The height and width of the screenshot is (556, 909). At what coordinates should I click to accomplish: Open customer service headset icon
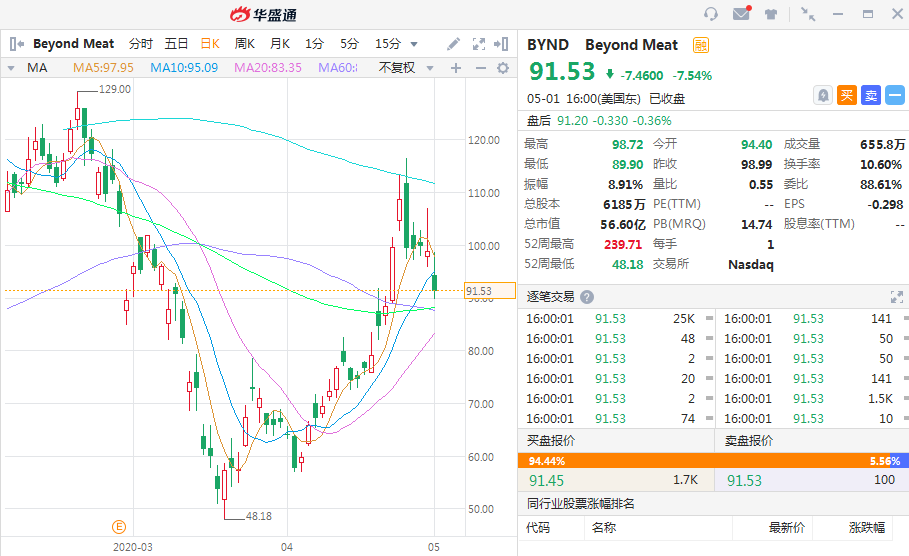(711, 14)
